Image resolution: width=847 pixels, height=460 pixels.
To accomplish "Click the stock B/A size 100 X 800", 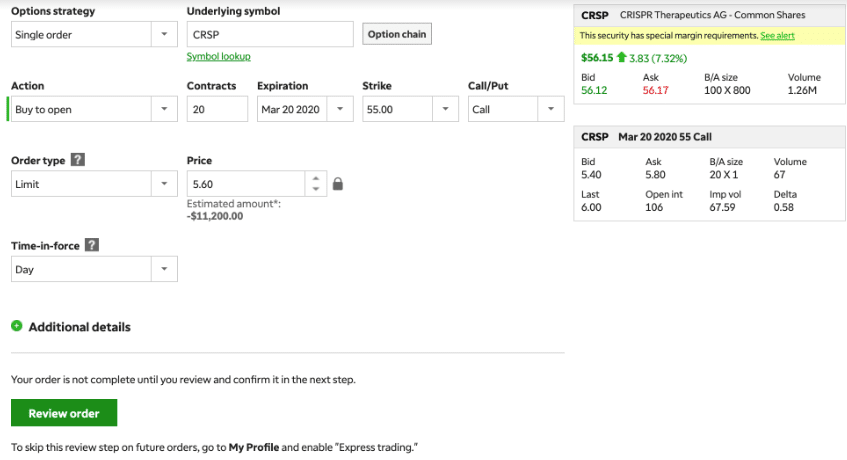I will pos(727,90).
